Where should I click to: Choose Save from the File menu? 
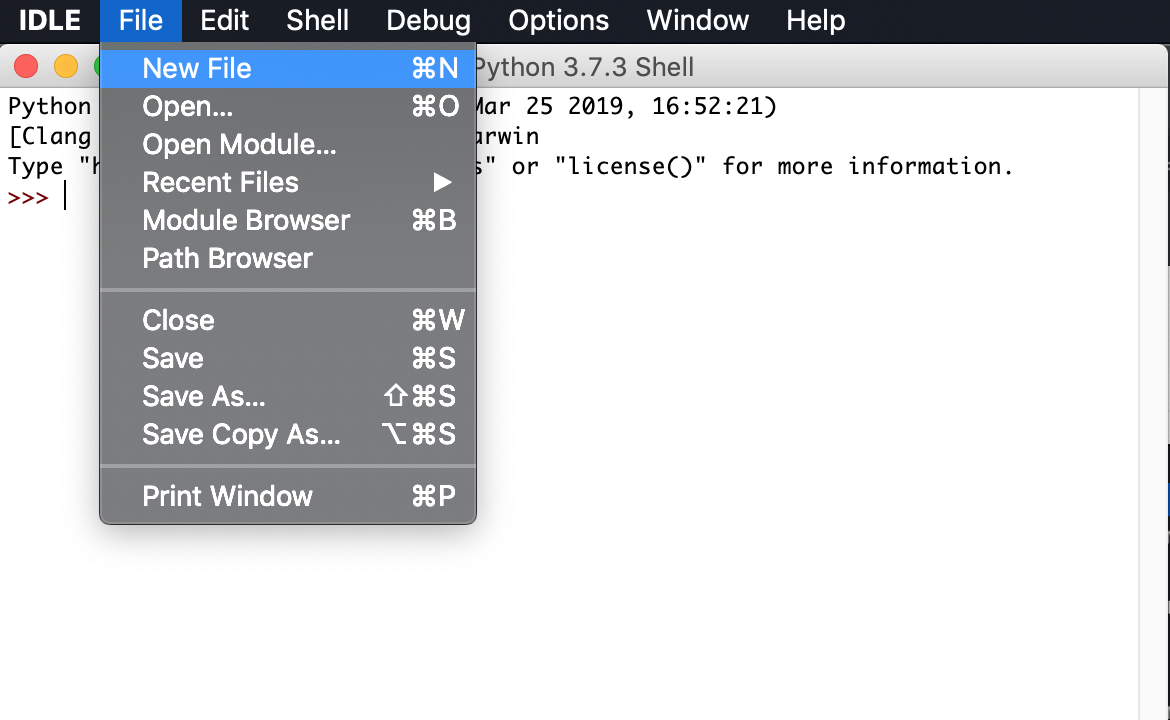[x=288, y=359]
